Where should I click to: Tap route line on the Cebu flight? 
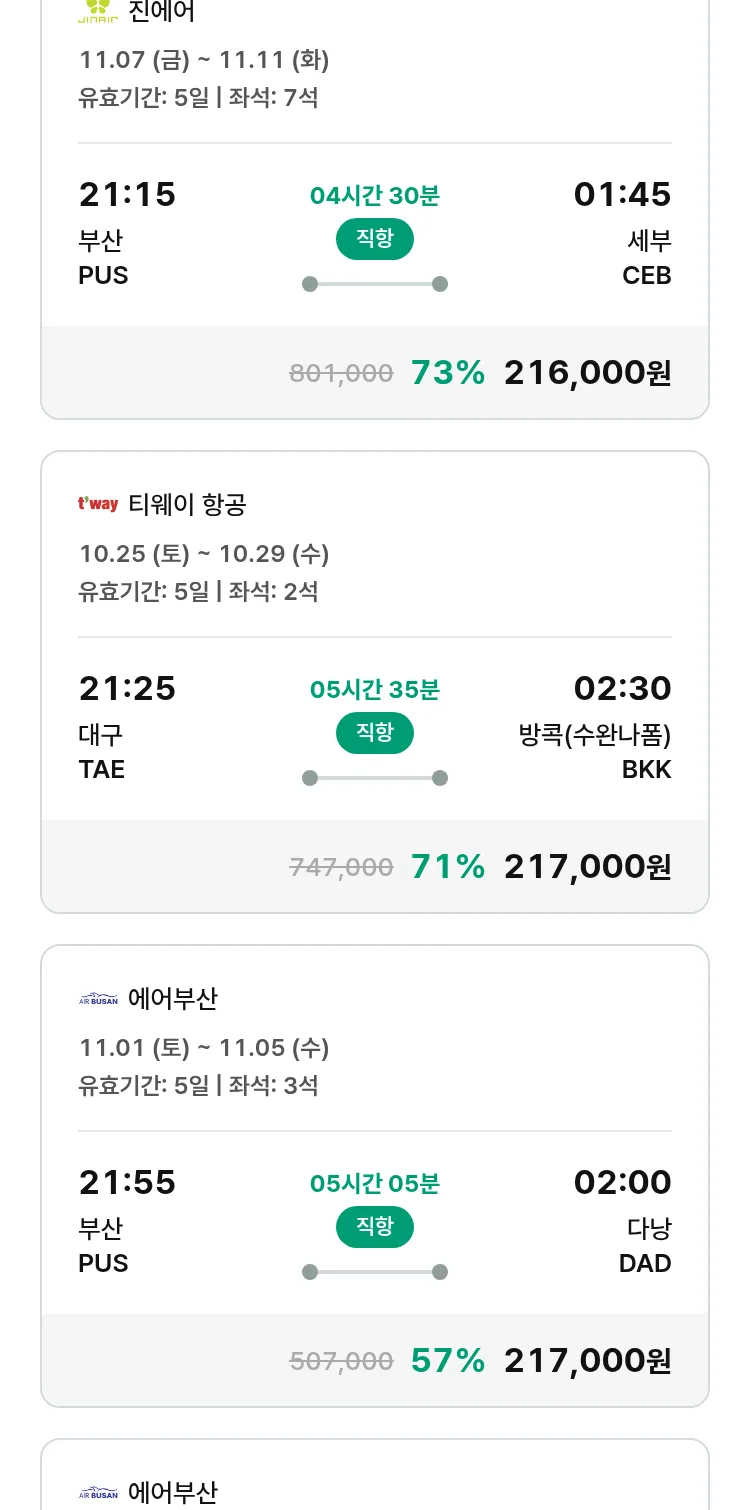coord(375,284)
